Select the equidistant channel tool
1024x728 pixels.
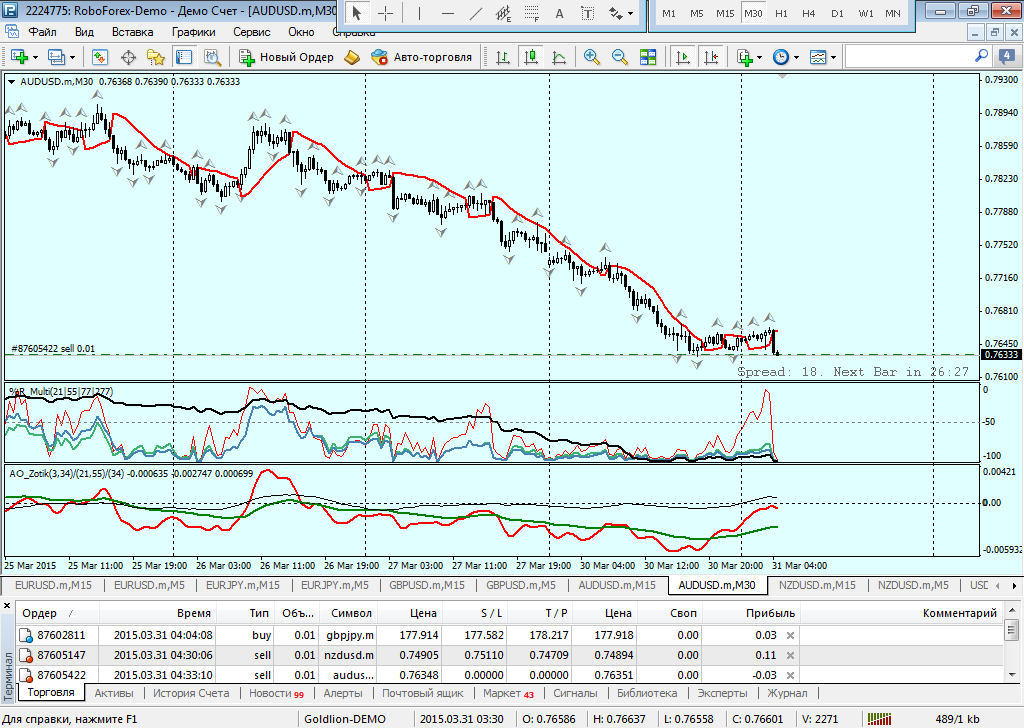503,13
